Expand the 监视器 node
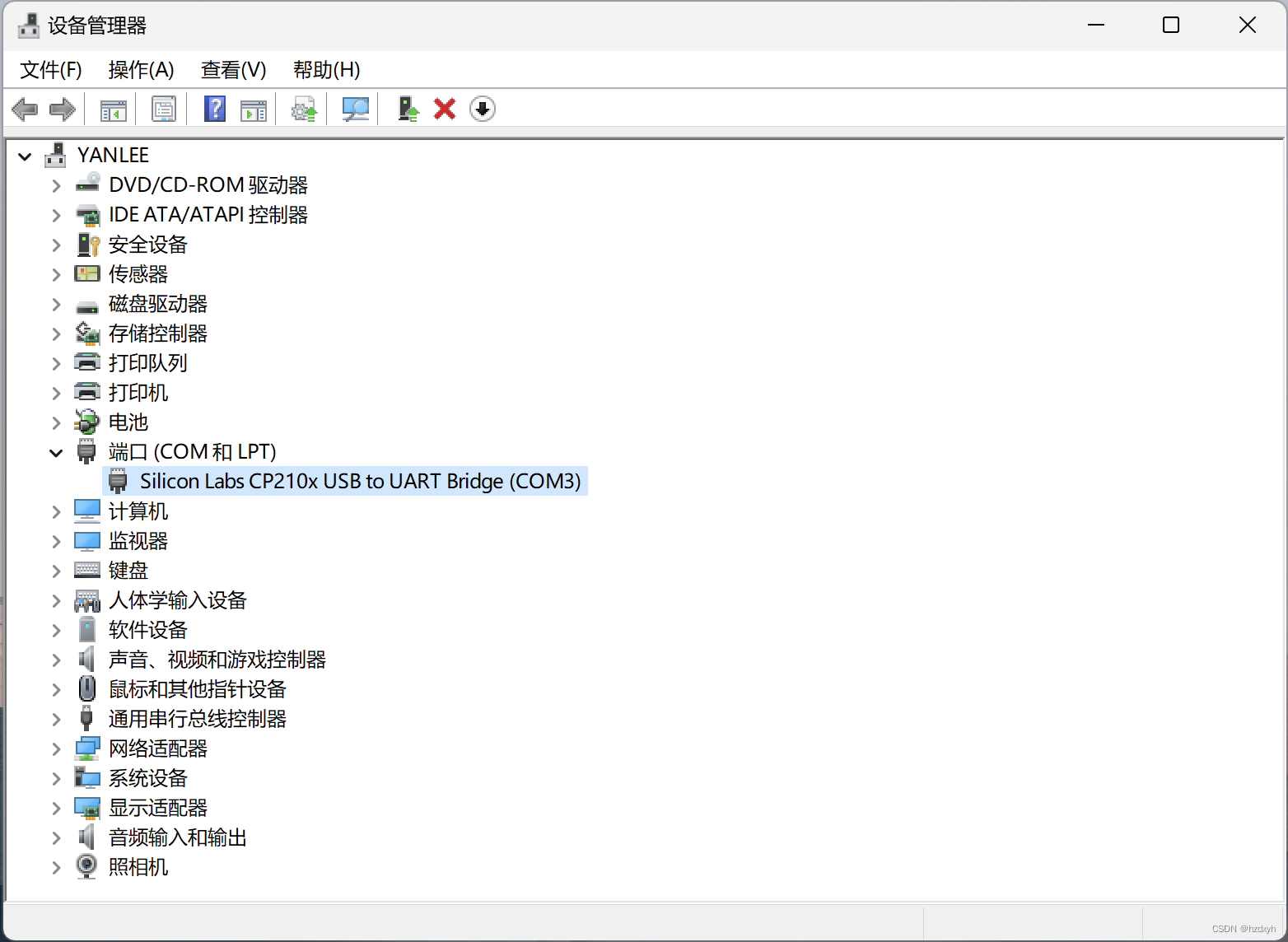Screen dimensions: 1288x942 point(56,541)
